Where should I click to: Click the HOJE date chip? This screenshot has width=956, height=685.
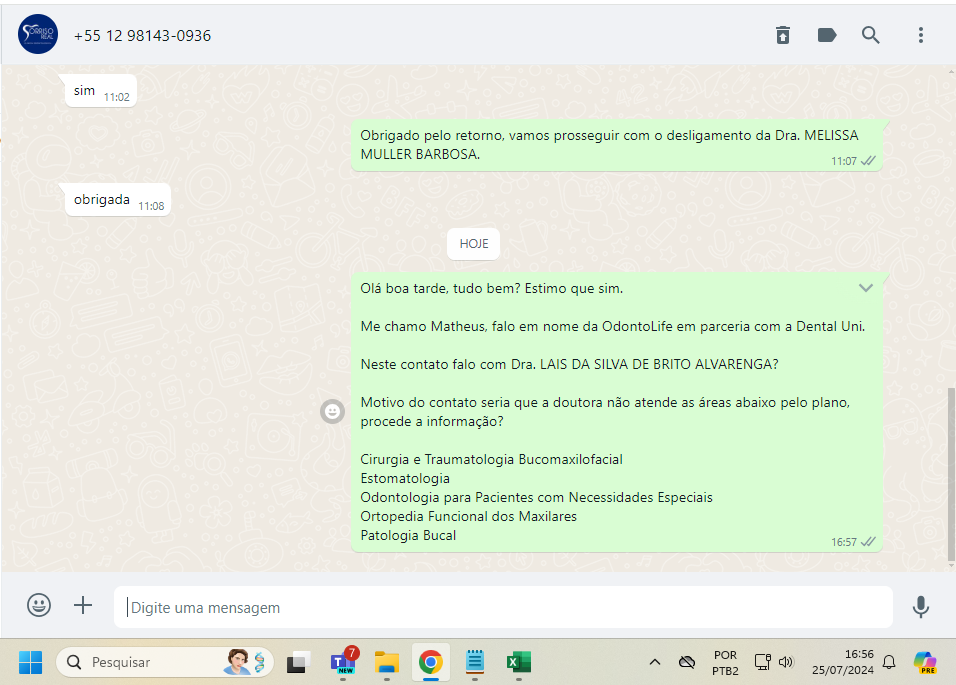(x=474, y=244)
